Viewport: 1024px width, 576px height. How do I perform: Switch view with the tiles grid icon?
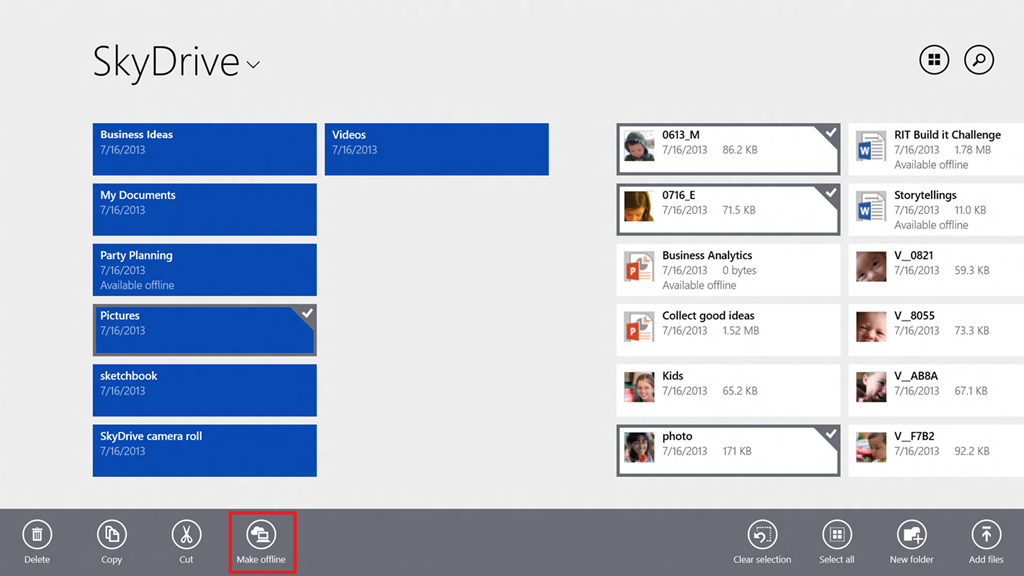pos(933,59)
